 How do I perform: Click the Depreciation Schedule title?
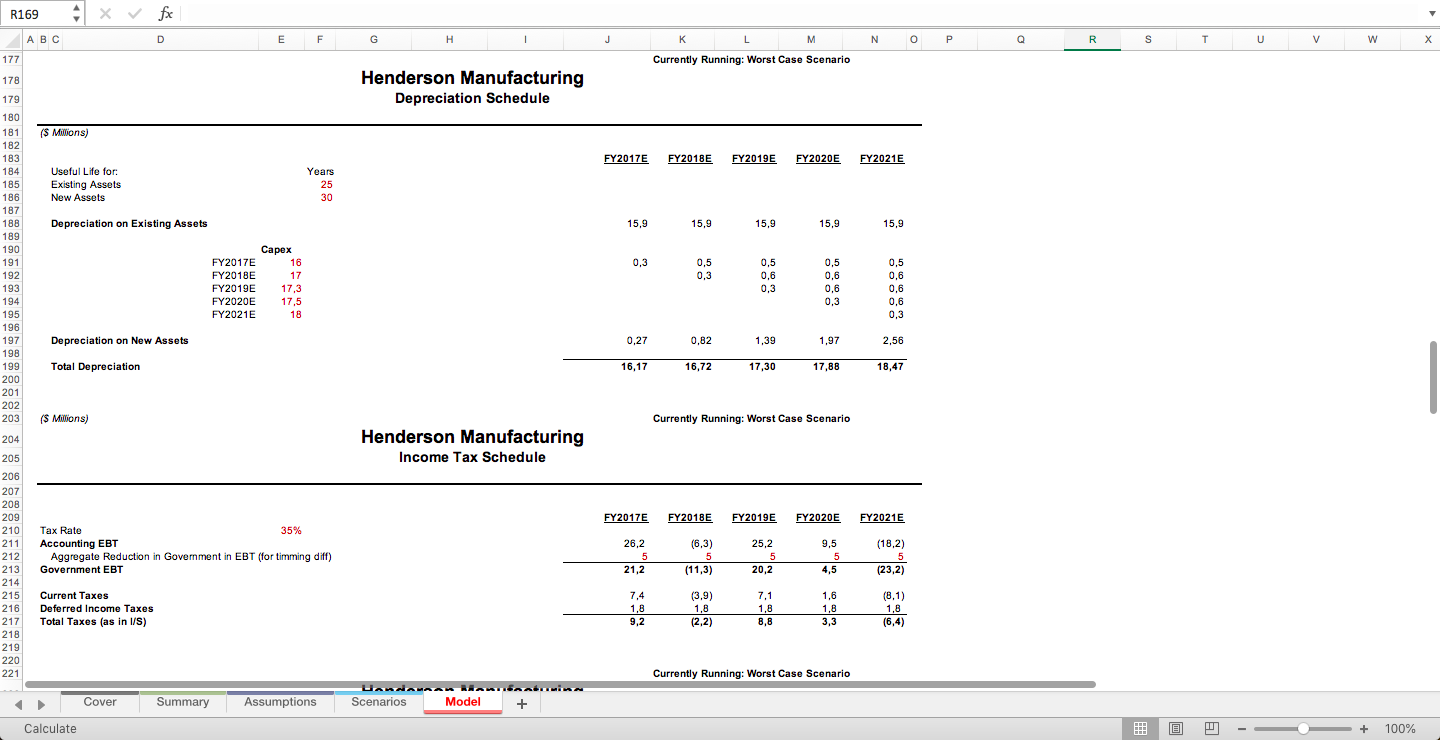tap(472, 98)
